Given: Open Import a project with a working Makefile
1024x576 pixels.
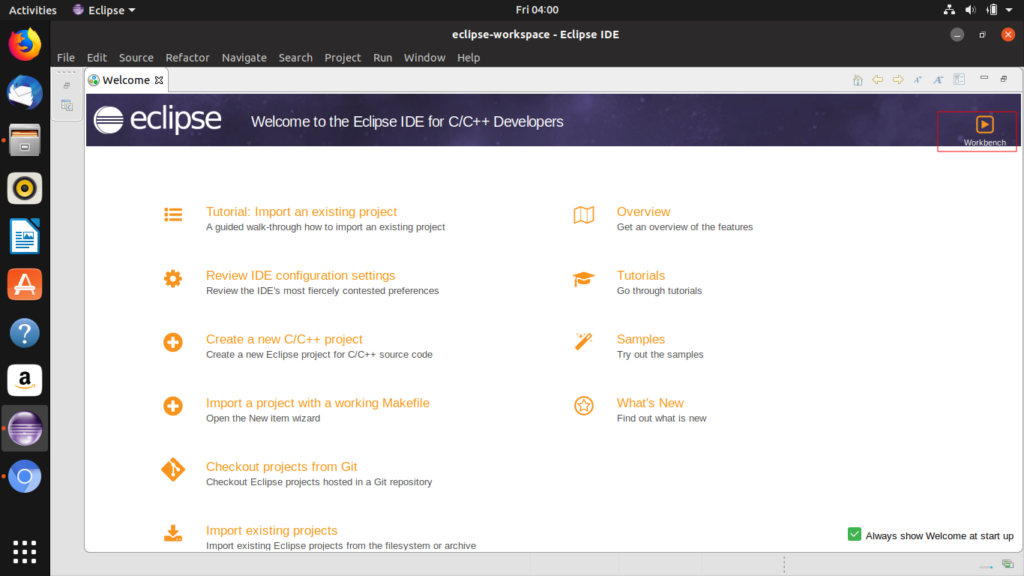Looking at the screenshot, I should point(317,403).
